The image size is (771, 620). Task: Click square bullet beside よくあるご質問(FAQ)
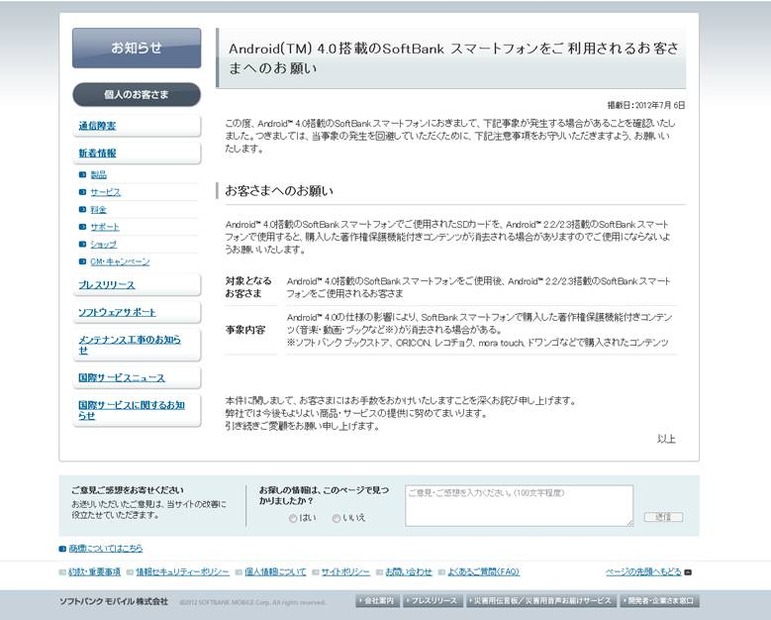coord(442,572)
